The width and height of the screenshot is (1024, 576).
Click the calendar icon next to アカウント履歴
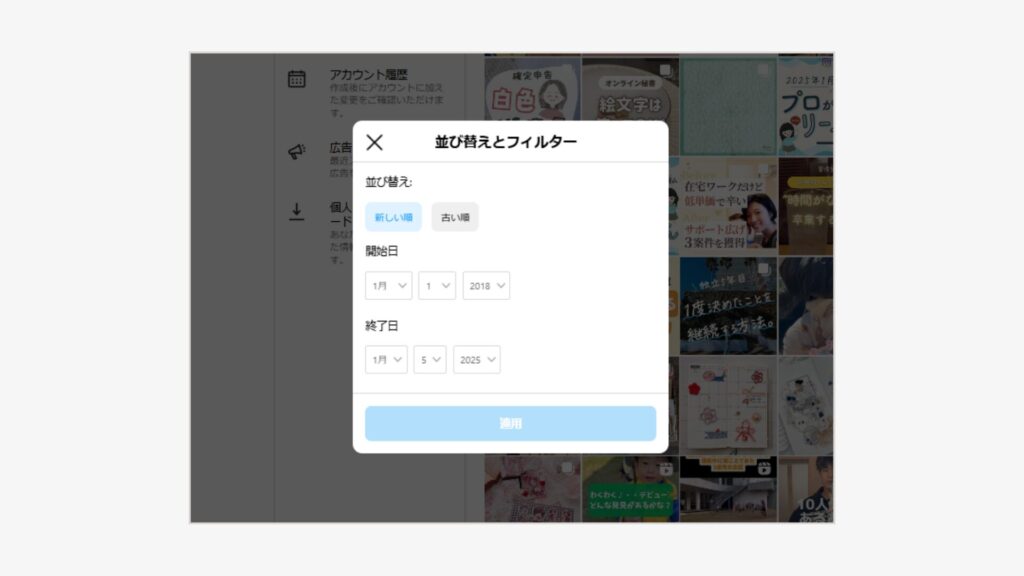[x=297, y=78]
